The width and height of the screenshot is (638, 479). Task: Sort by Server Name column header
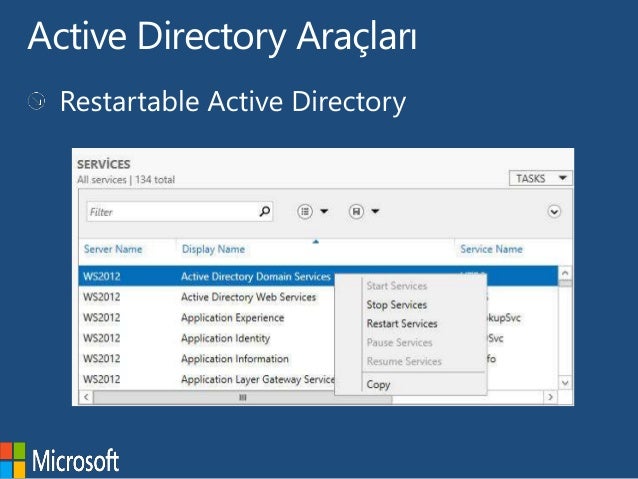113,249
